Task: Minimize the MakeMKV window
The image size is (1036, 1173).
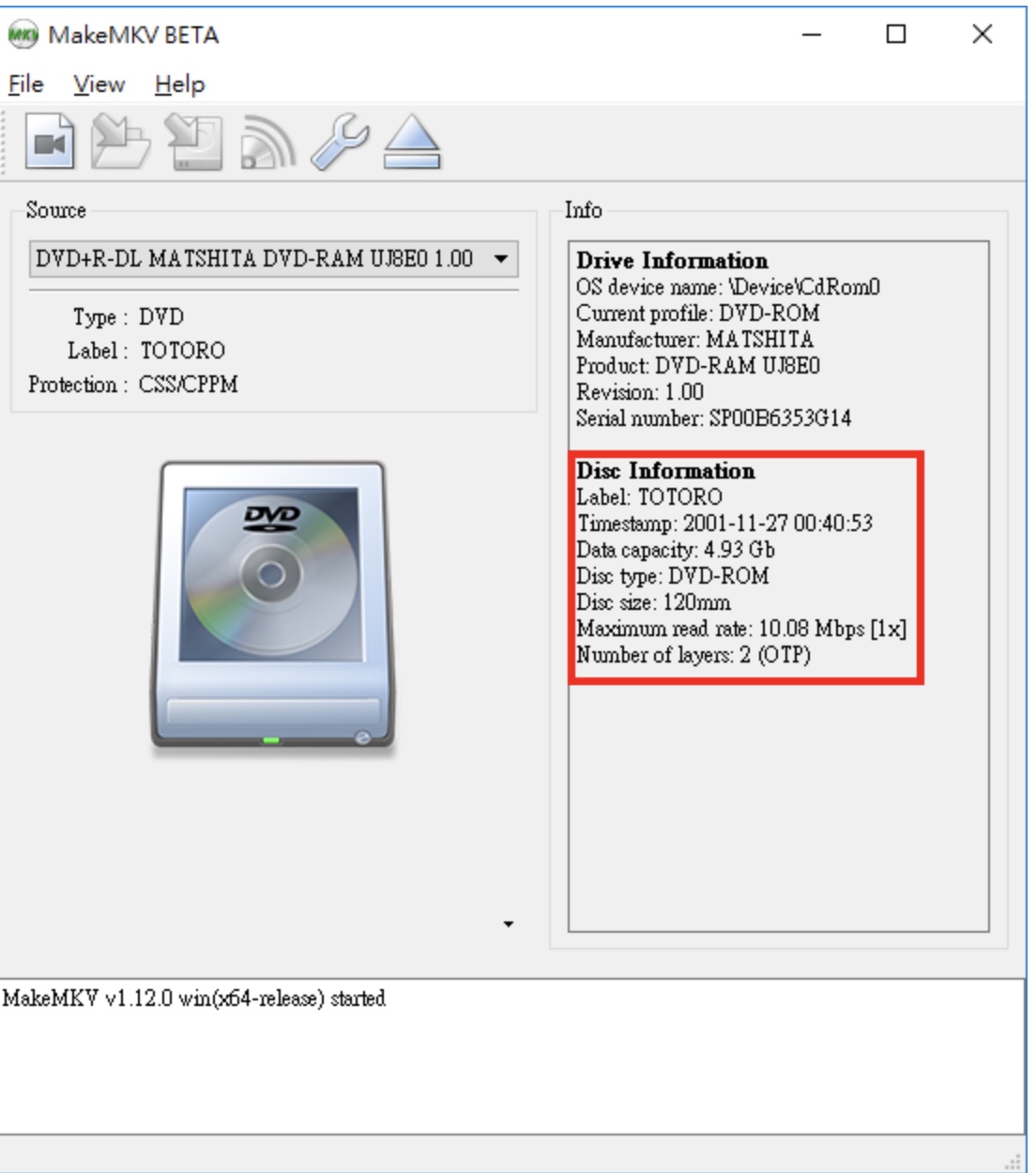Action: click(812, 36)
